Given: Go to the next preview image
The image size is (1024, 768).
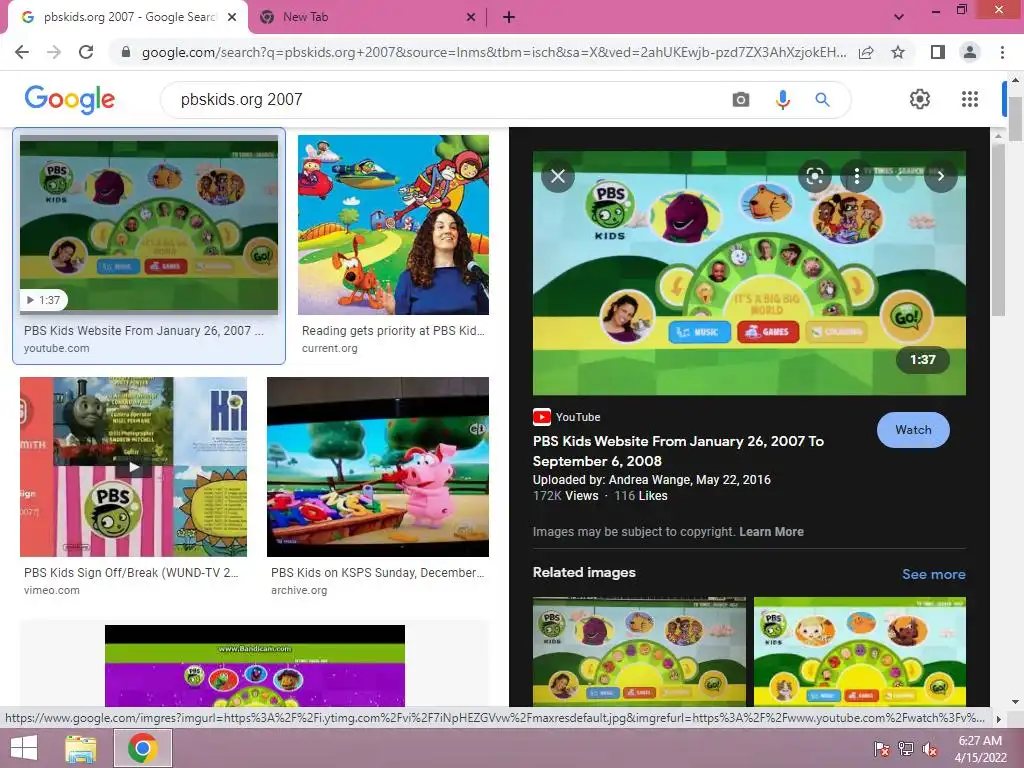Looking at the screenshot, I should click(x=940, y=176).
